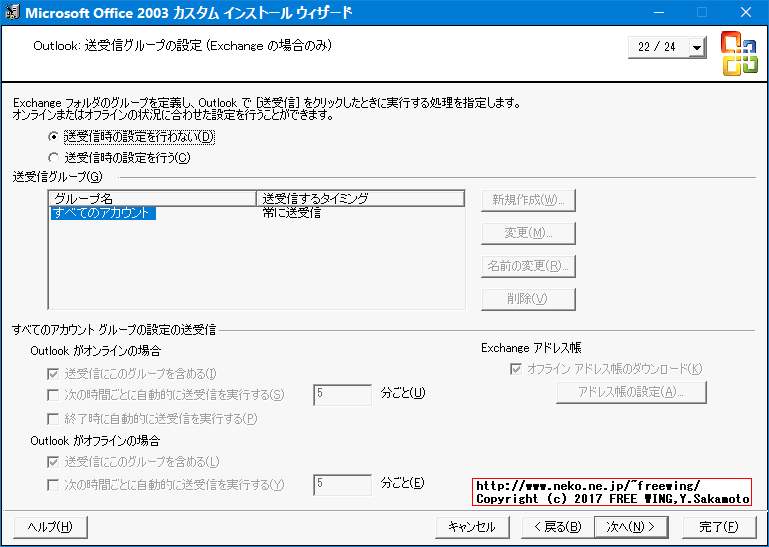Click the Microsoft Office logo icon
The image size is (769, 547).
(739, 53)
